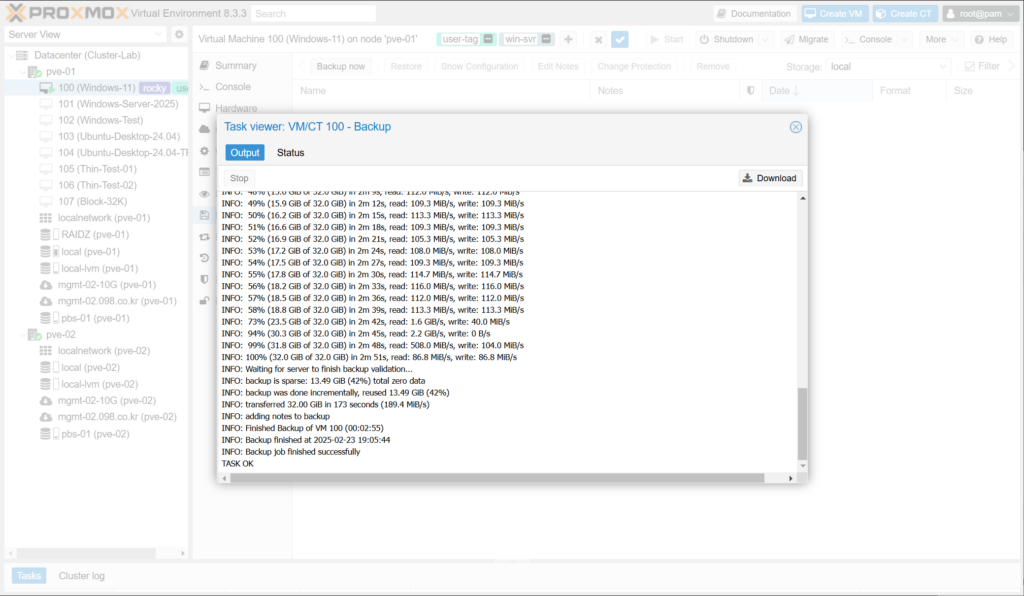1024x596 pixels.
Task: Open the Server View dropdown
Action: click(159, 34)
